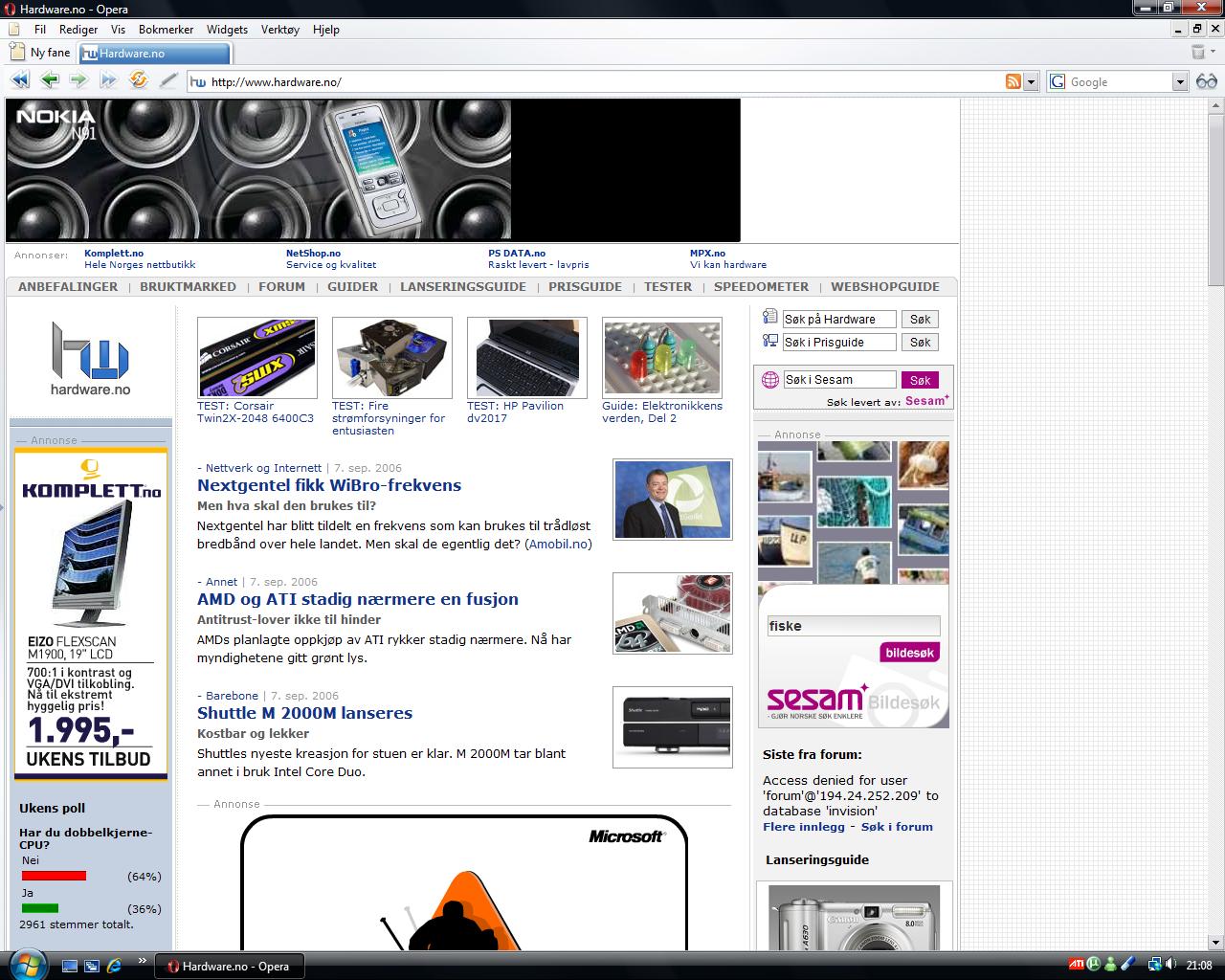Select the Hardware.no tab

click(154, 54)
